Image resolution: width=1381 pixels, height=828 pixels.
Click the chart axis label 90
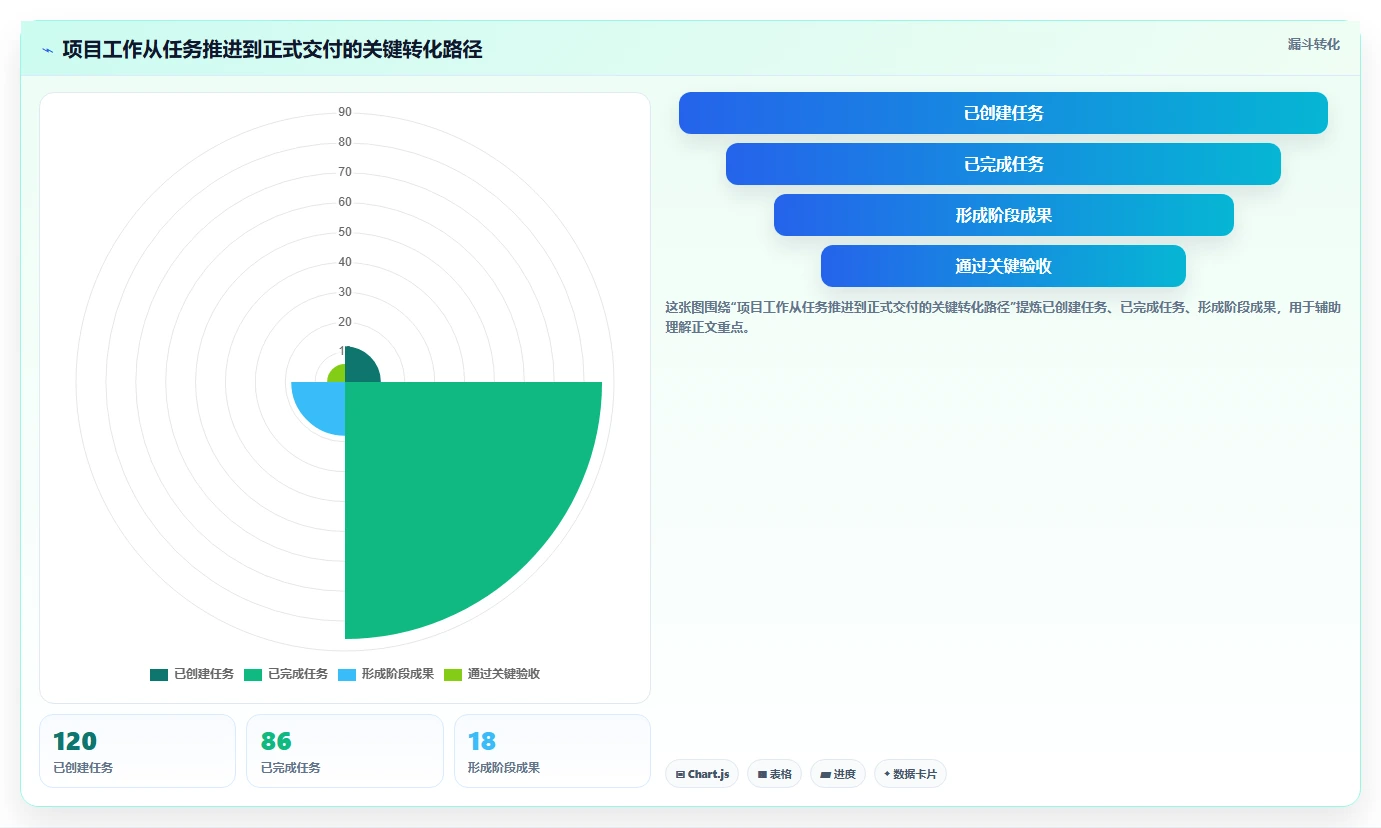(x=345, y=112)
